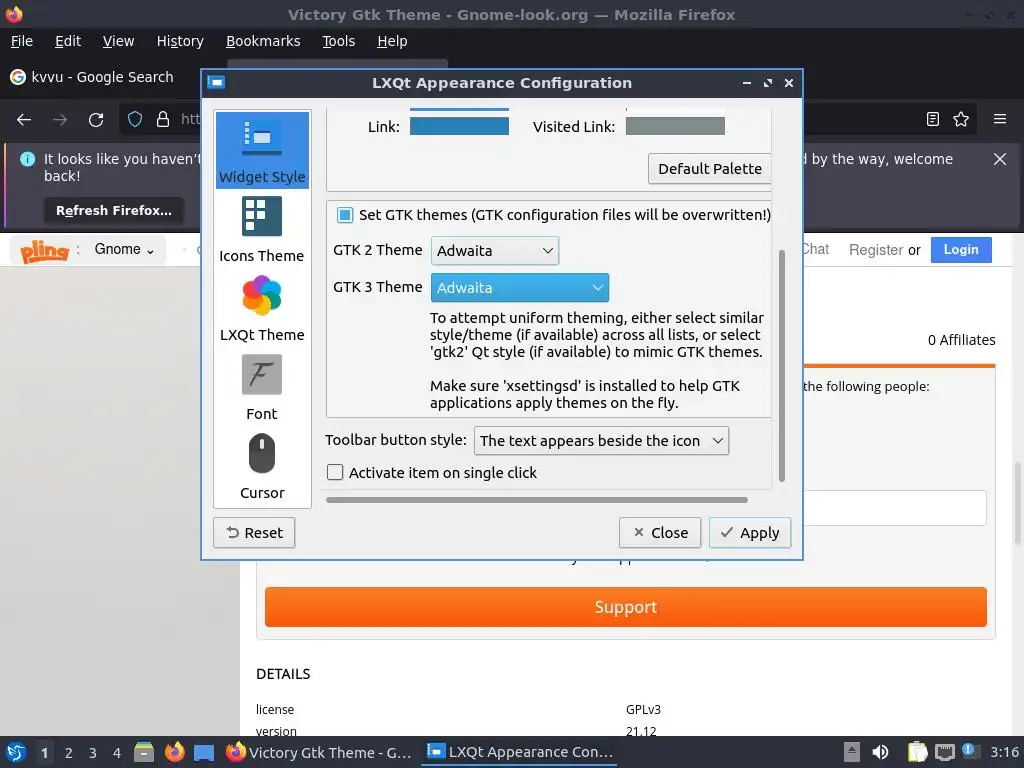This screenshot has width=1024, height=768.
Task: Open the File menu
Action: point(22,41)
